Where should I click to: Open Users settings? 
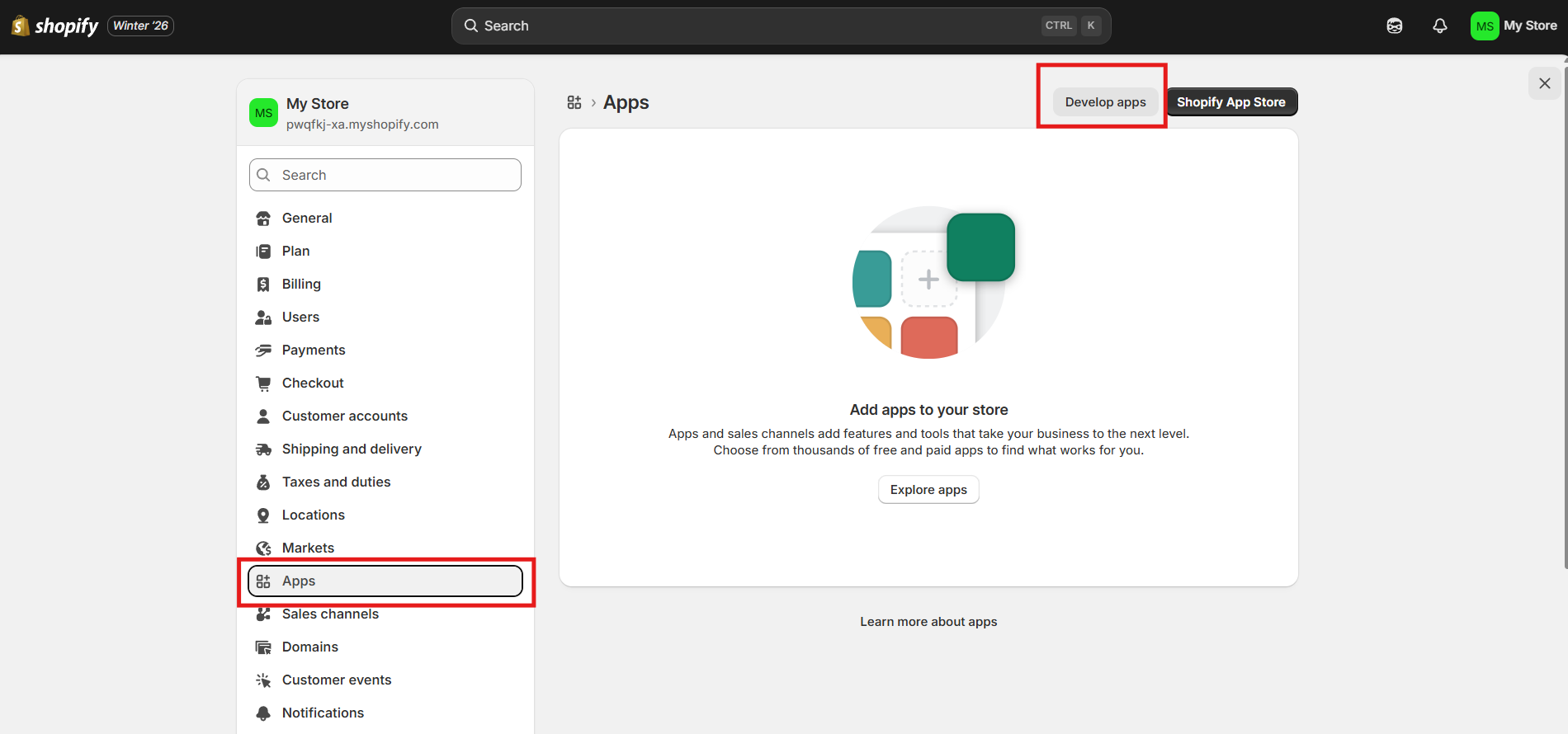pyautogui.click(x=385, y=317)
